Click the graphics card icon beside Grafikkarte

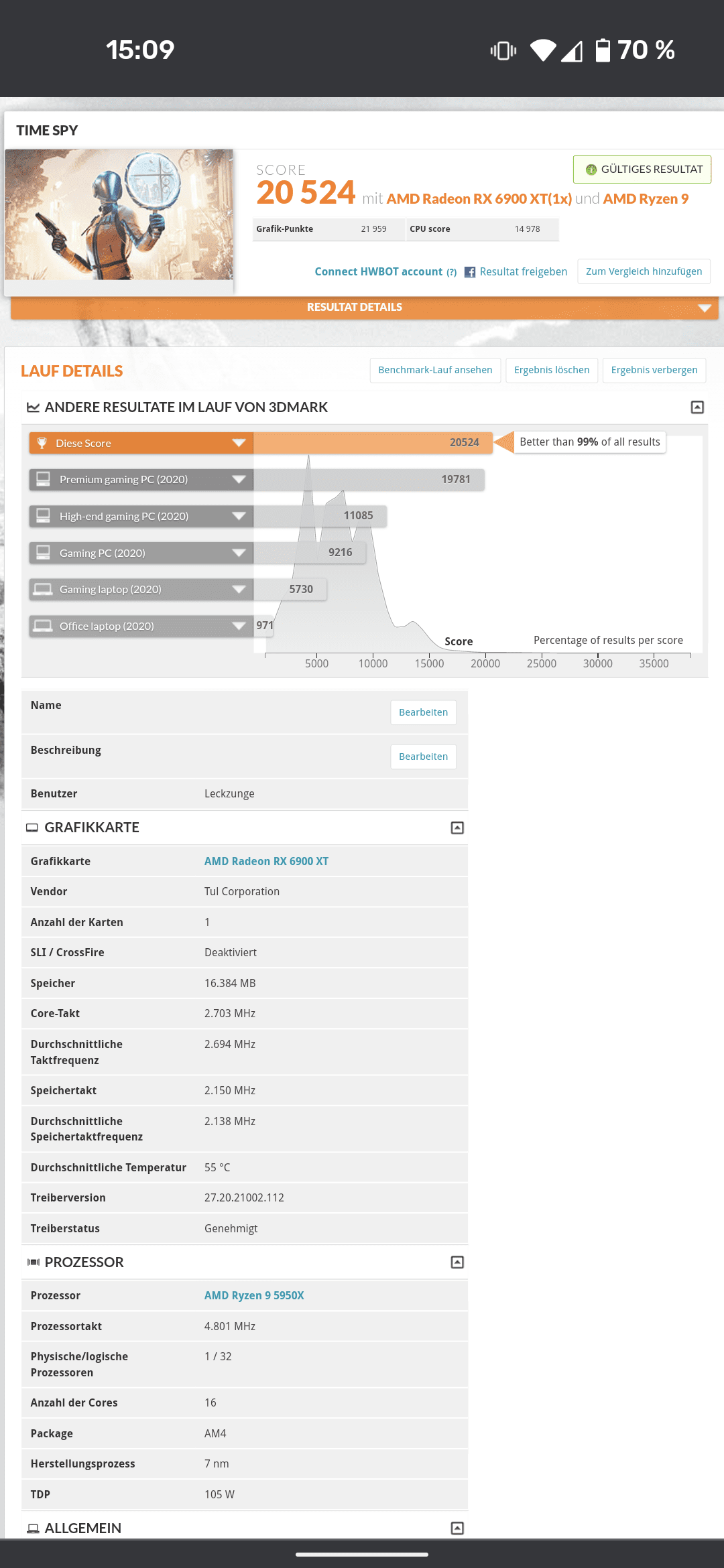pyautogui.click(x=32, y=828)
